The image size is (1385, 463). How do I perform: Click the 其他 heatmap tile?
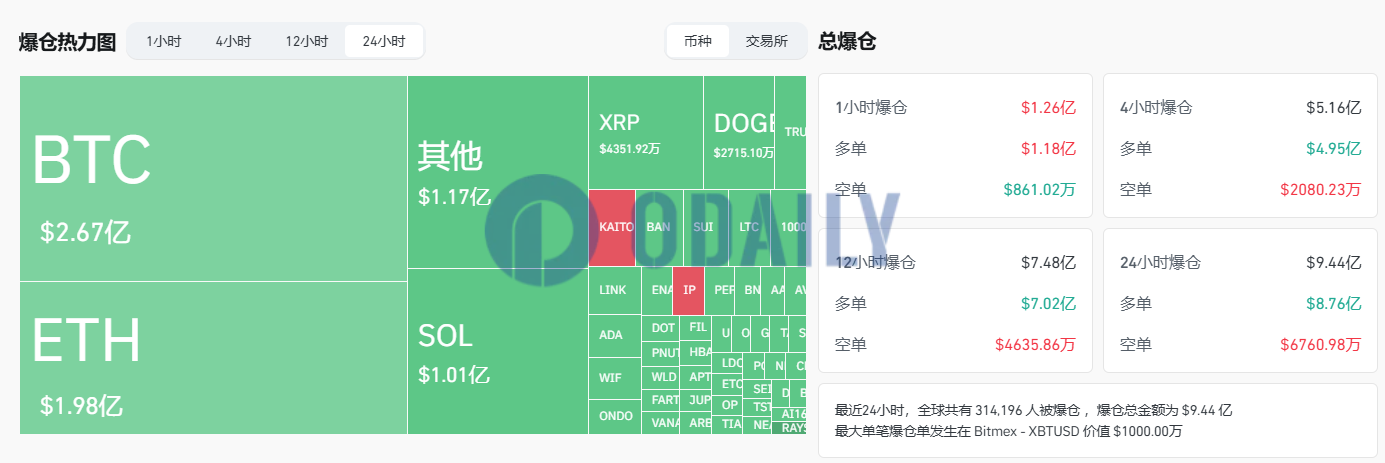click(497, 172)
